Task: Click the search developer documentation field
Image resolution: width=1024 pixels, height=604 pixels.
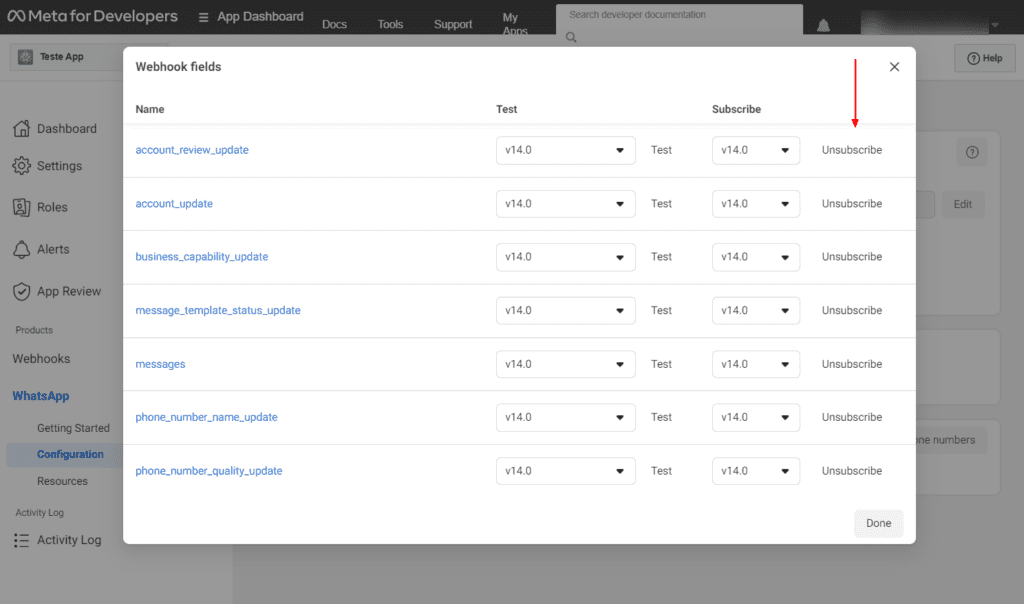Action: (x=678, y=16)
